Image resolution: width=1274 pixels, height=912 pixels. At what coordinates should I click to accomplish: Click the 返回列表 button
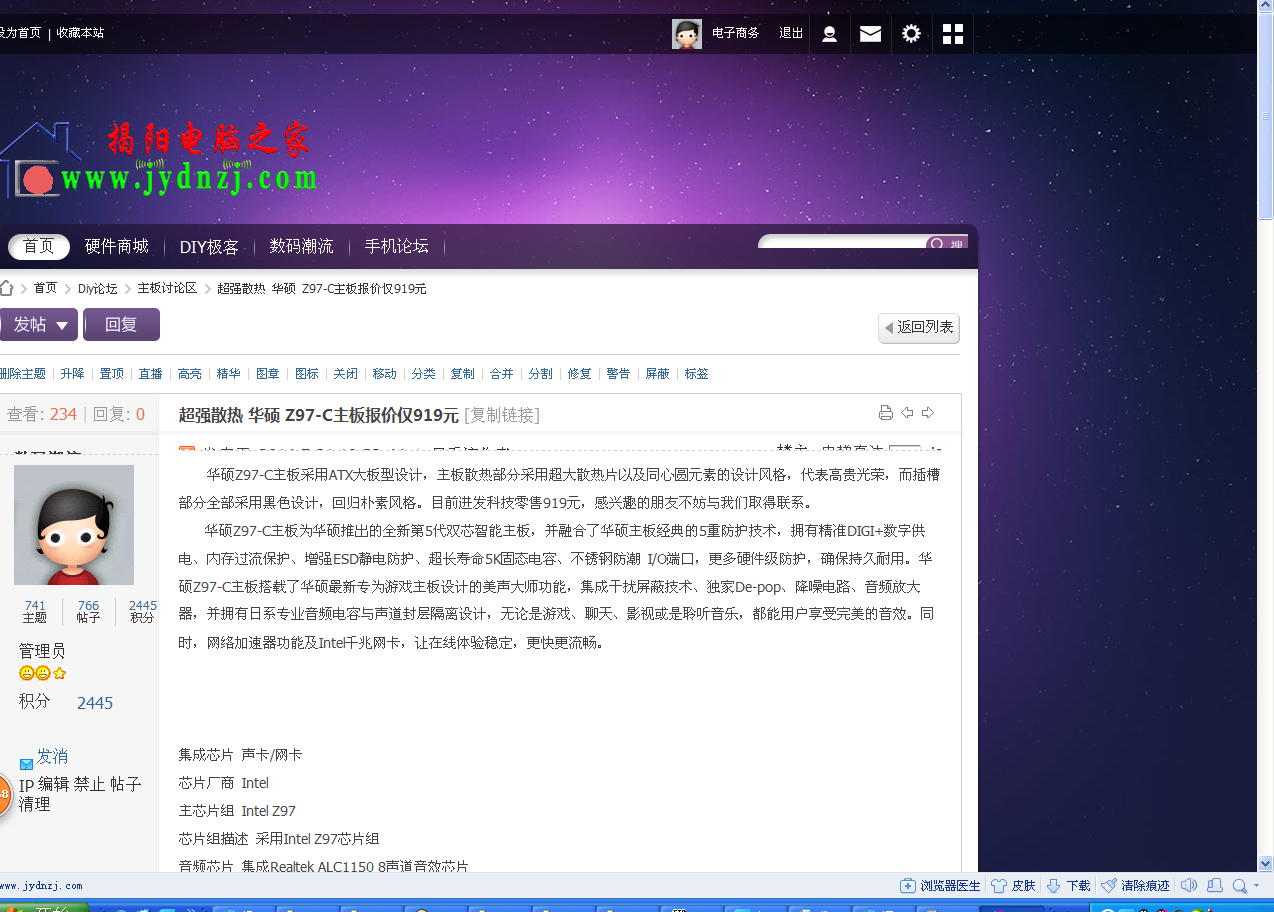tap(919, 327)
